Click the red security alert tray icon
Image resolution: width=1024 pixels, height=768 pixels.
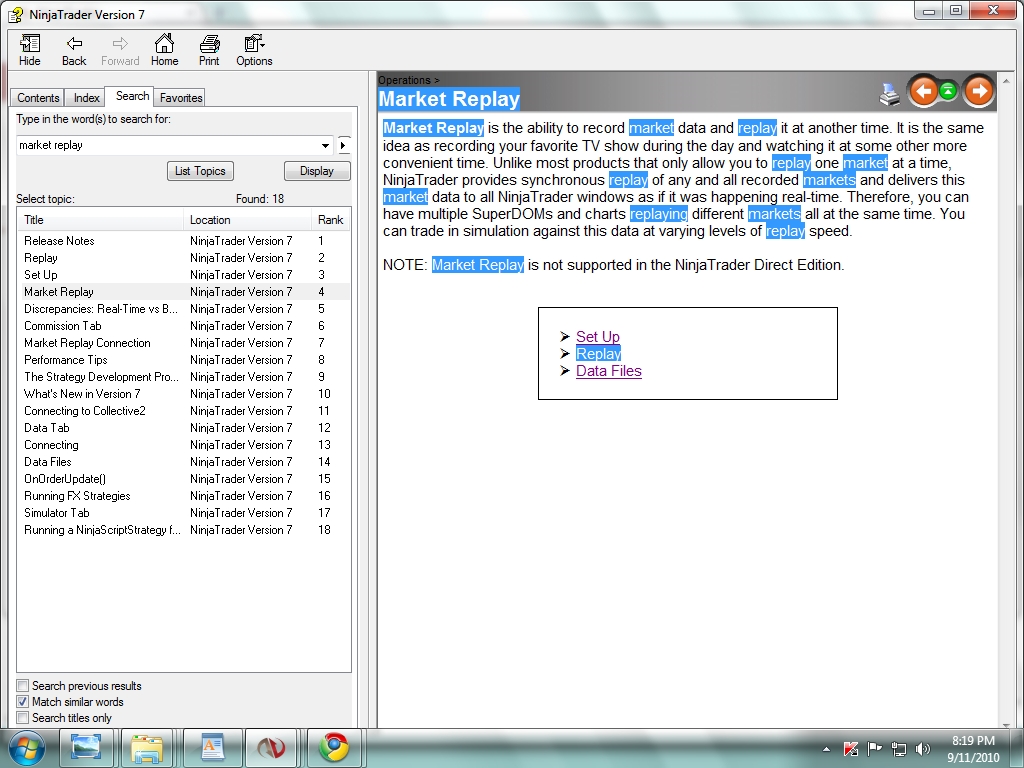(x=850, y=749)
